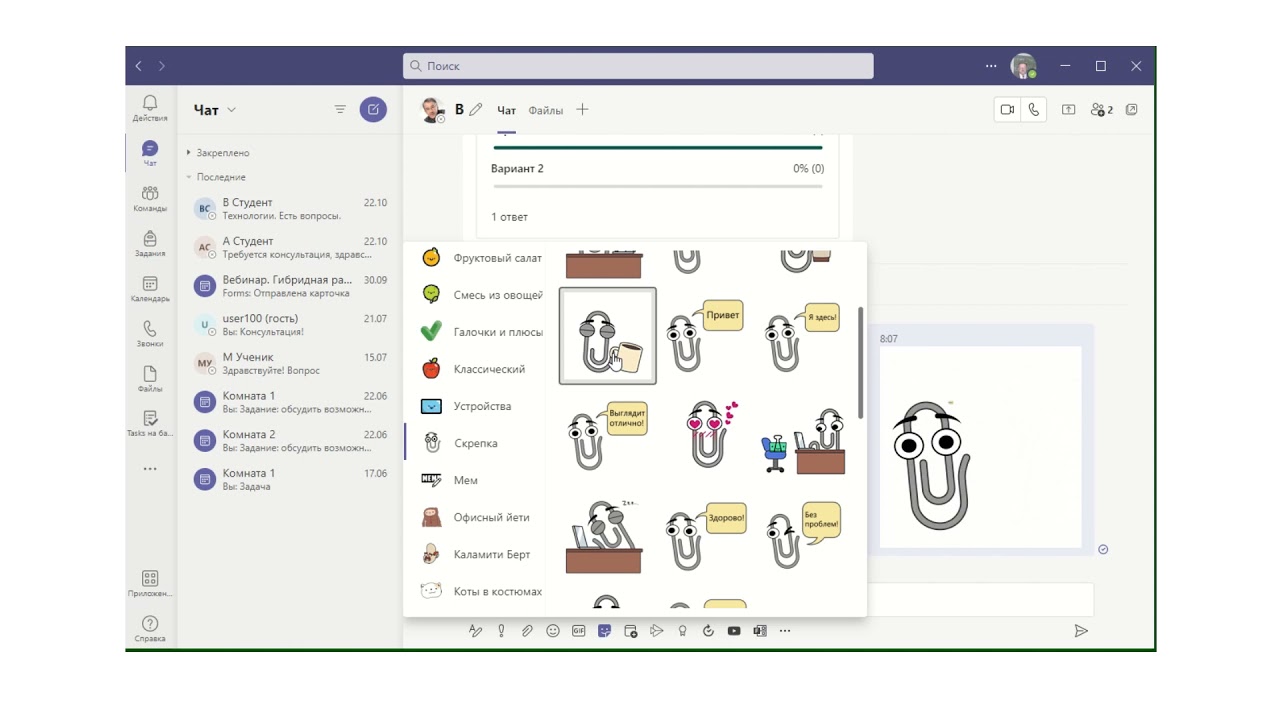Insert a YouTube video

click(x=734, y=631)
